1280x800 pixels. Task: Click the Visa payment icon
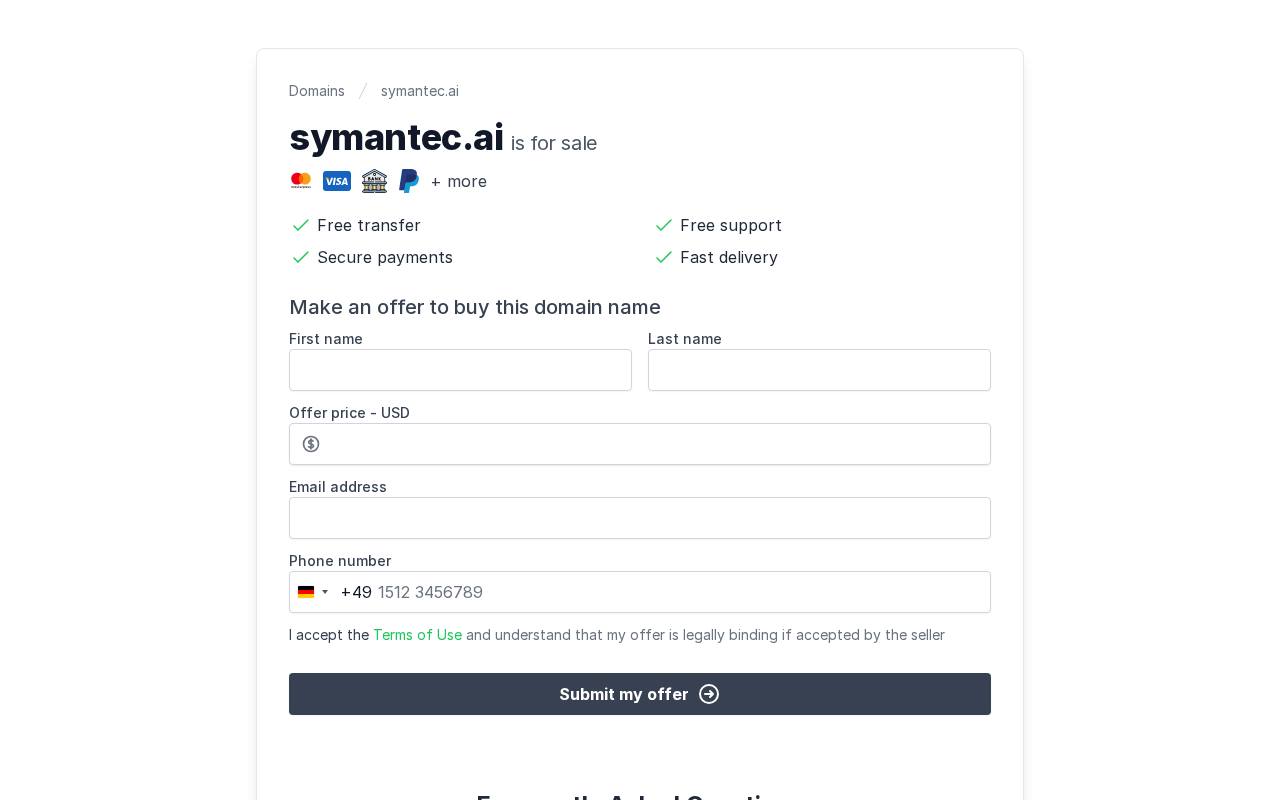click(337, 181)
